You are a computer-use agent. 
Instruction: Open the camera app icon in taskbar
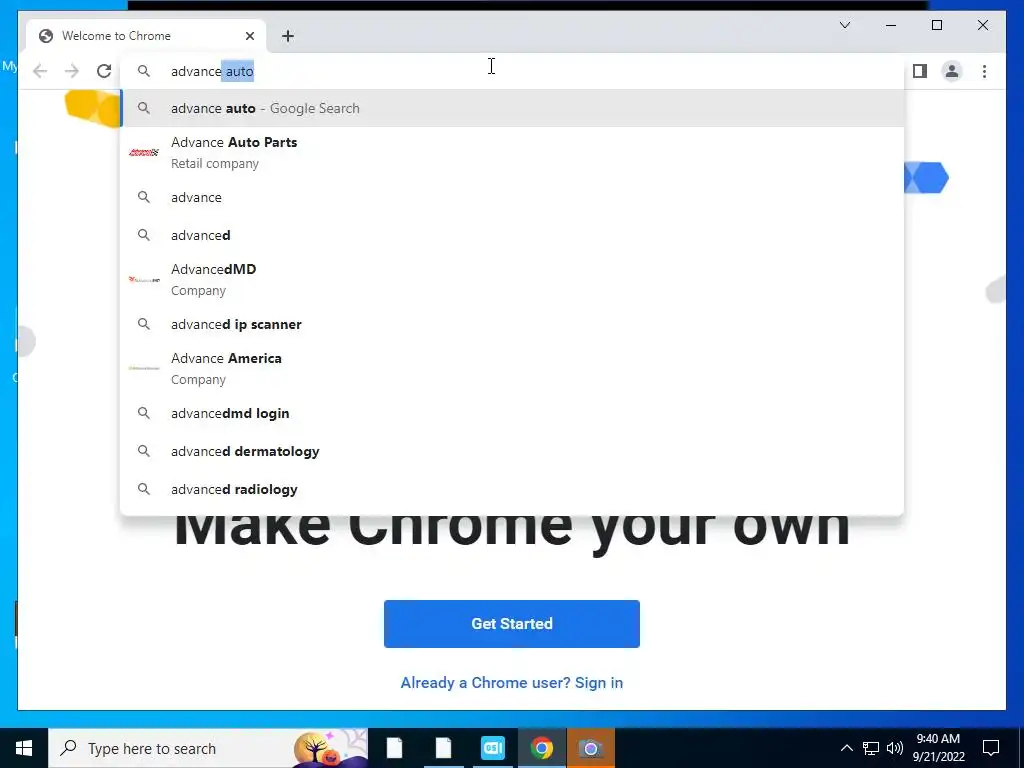point(590,748)
